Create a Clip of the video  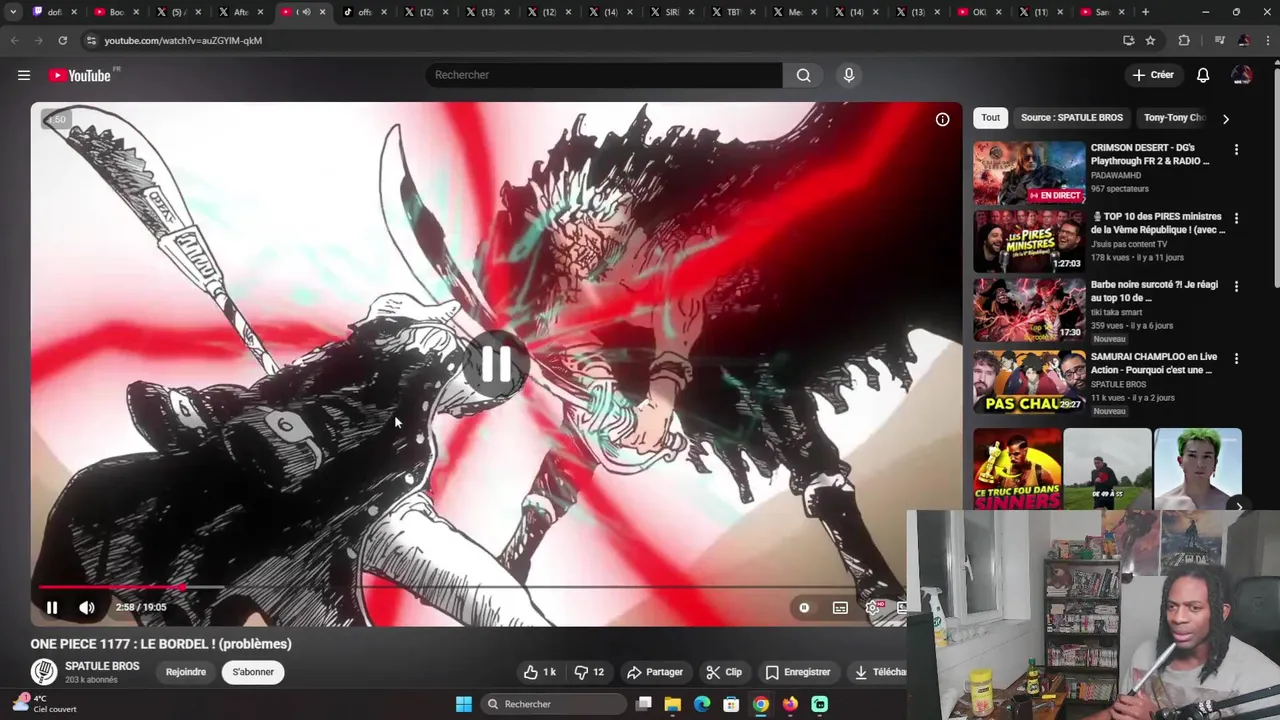click(x=724, y=672)
